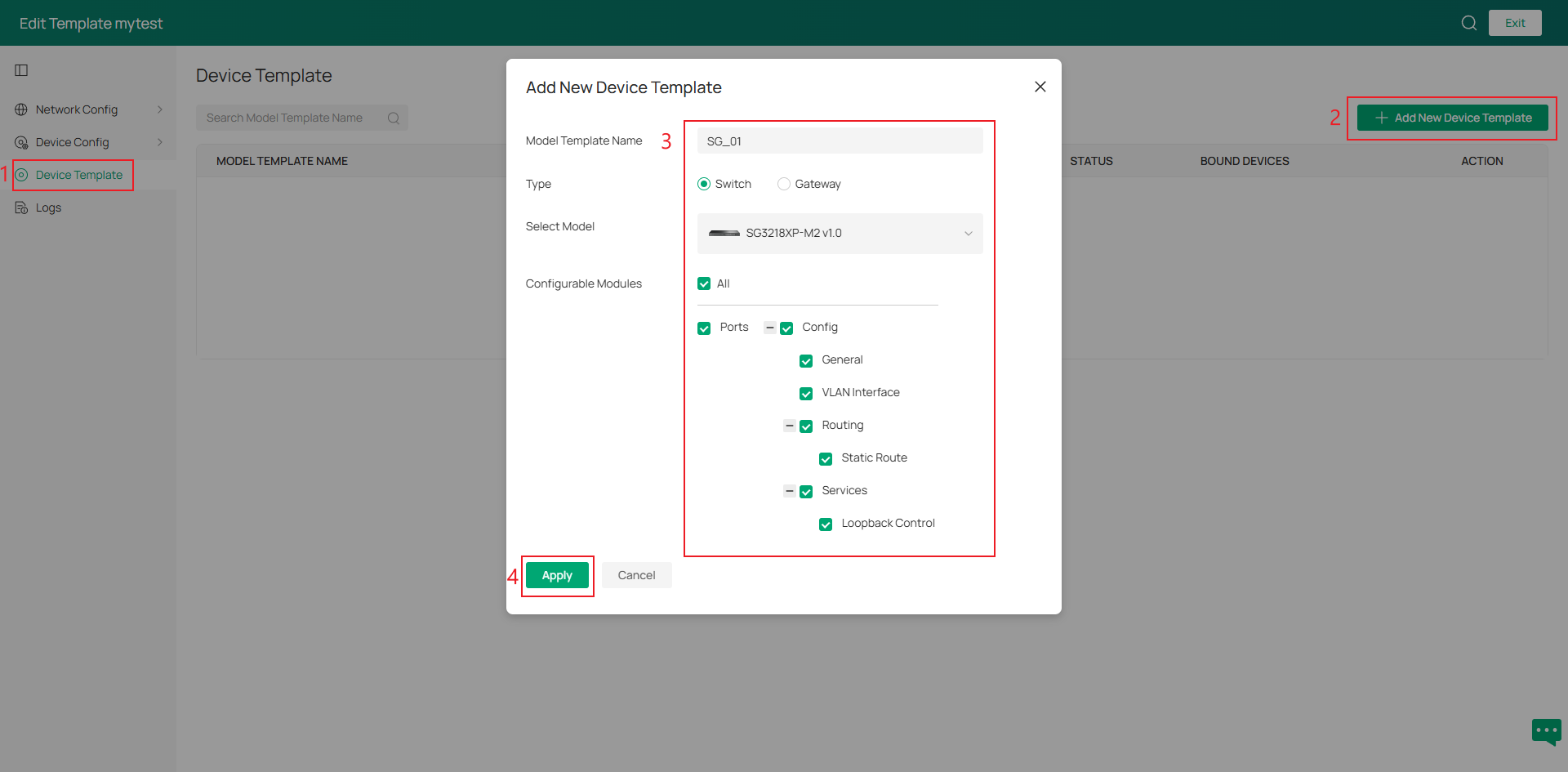Image resolution: width=1568 pixels, height=772 pixels.
Task: Click the Device Template sidebar icon
Action: pyautogui.click(x=21, y=175)
